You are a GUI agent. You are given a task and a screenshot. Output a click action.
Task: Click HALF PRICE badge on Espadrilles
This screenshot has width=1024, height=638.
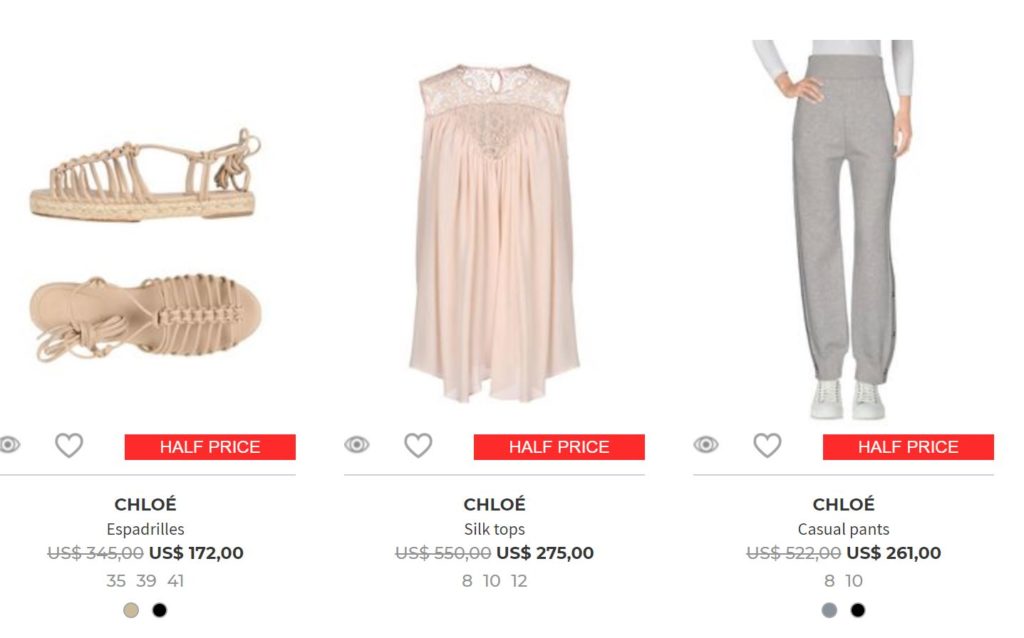(210, 447)
